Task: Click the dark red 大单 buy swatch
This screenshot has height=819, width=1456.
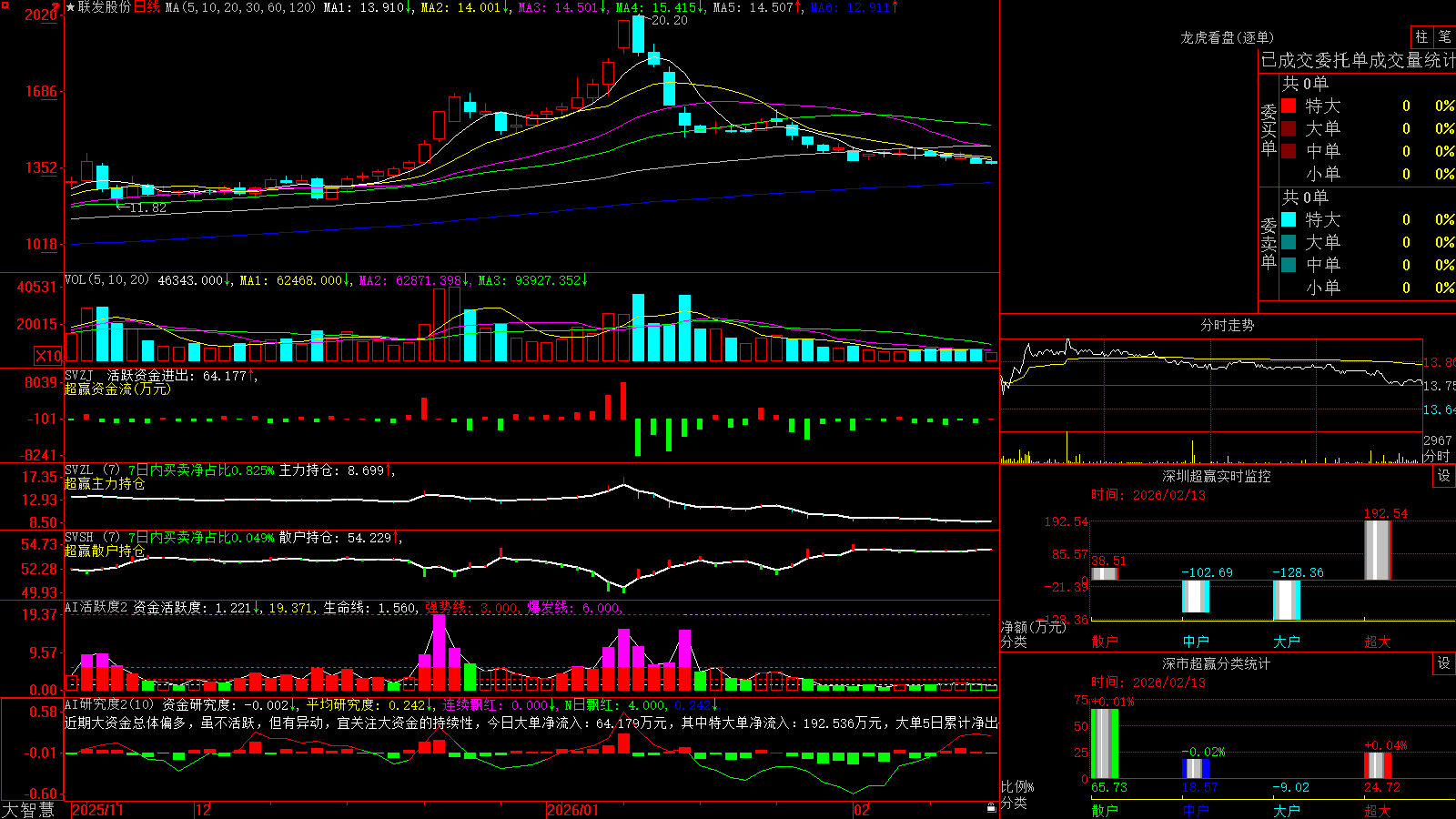Action: tap(1289, 128)
